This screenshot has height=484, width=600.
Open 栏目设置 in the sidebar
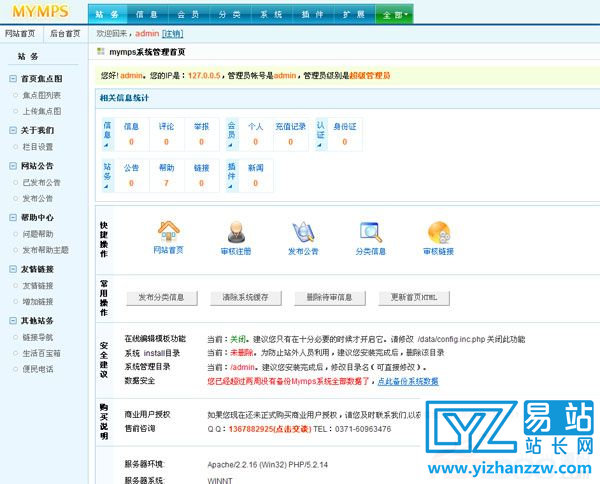(x=38, y=147)
